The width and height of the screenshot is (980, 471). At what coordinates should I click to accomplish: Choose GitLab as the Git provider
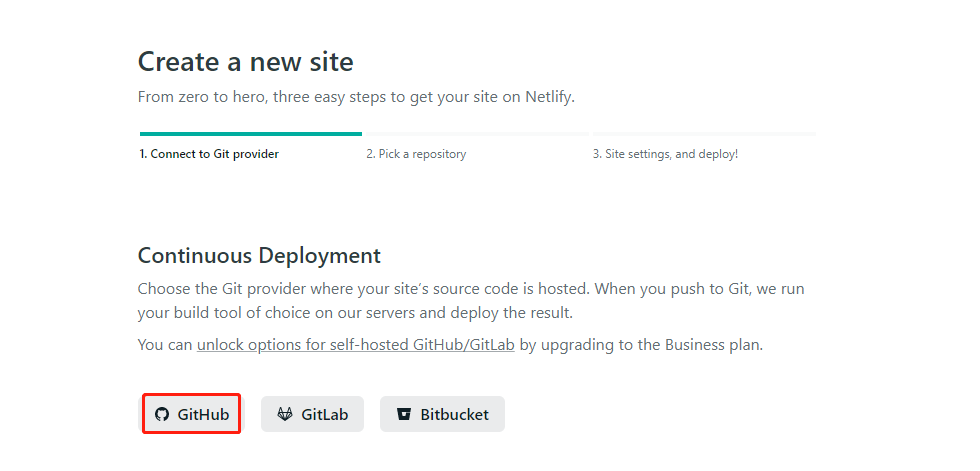tap(312, 414)
